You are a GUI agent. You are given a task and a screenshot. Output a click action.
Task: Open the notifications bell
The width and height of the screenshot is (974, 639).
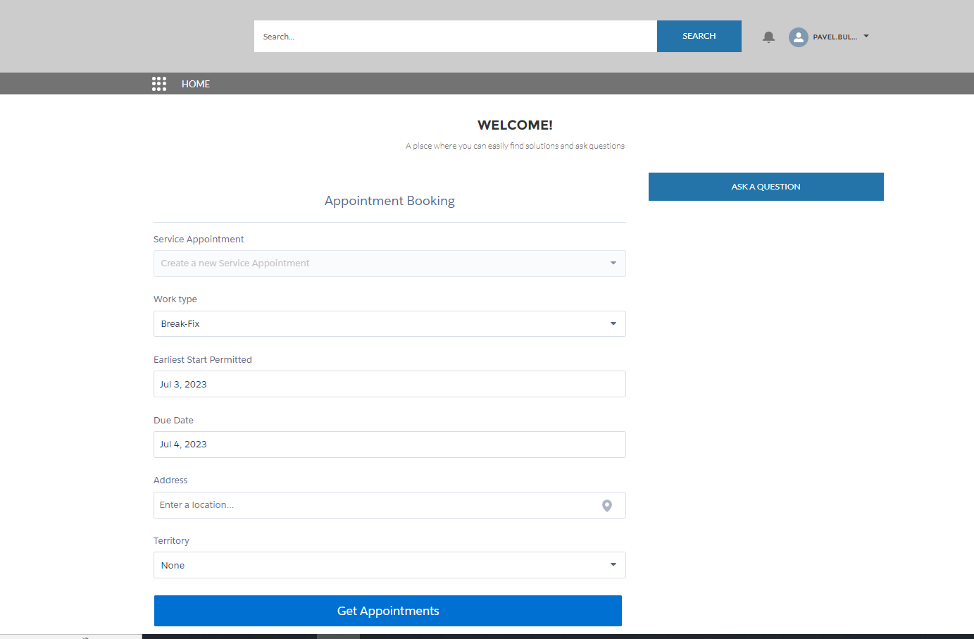tap(768, 37)
